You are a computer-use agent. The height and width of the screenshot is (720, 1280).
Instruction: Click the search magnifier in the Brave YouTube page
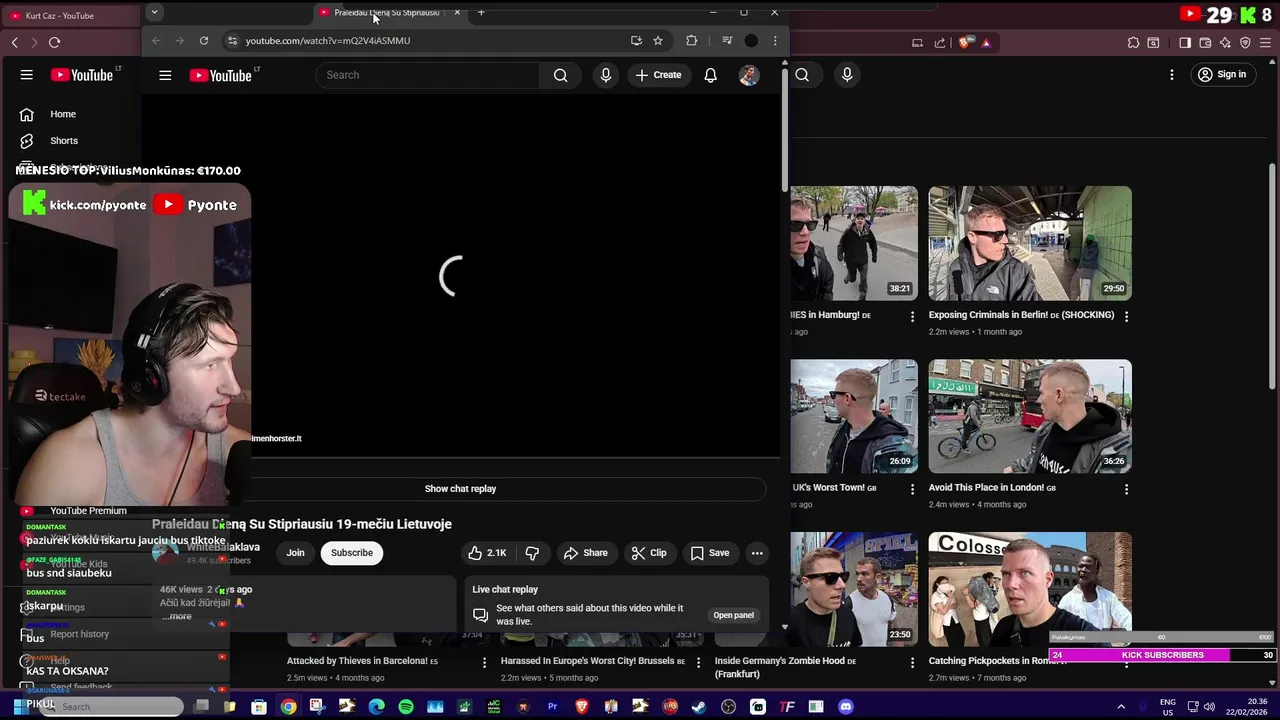(x=802, y=74)
